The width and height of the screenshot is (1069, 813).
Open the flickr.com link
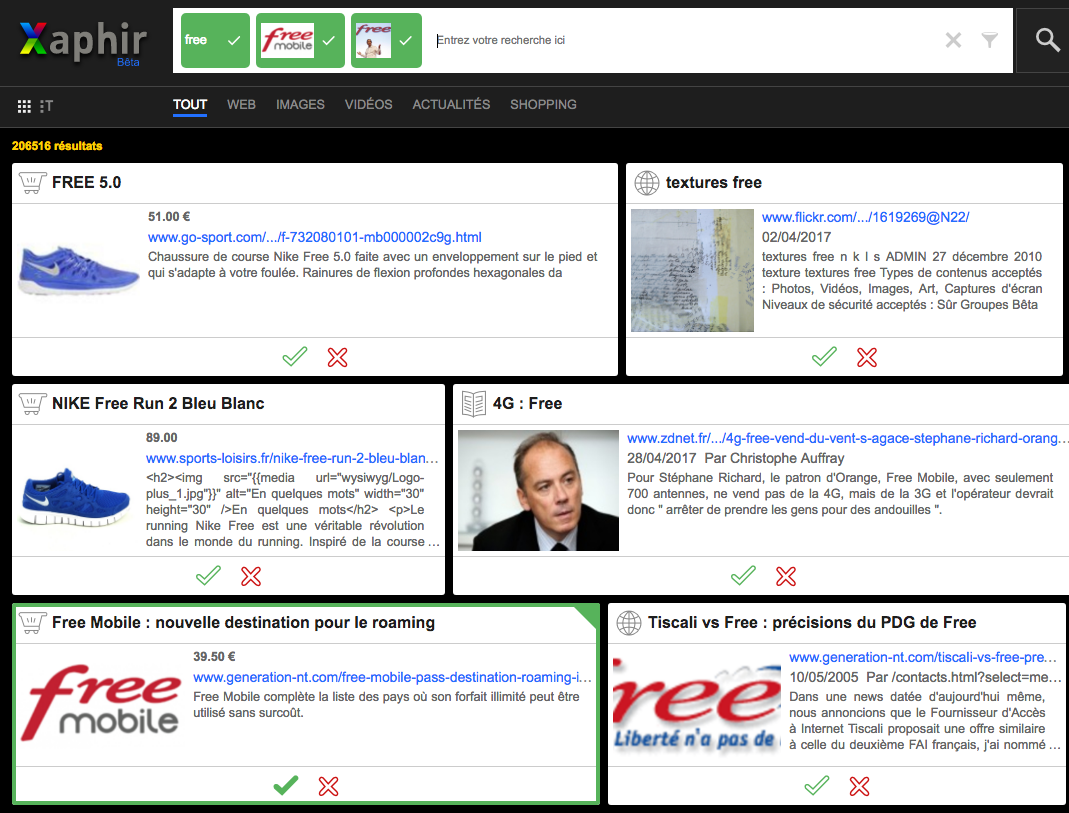(865, 217)
